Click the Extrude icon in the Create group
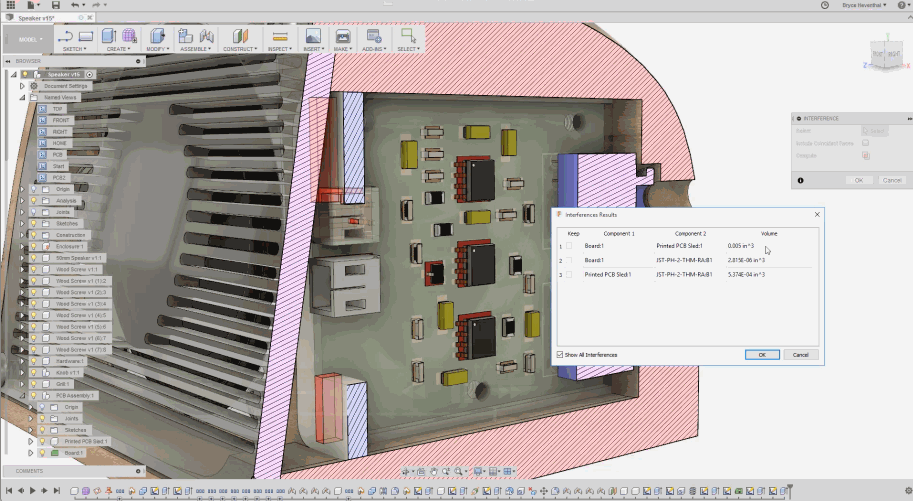 [x=109, y=36]
